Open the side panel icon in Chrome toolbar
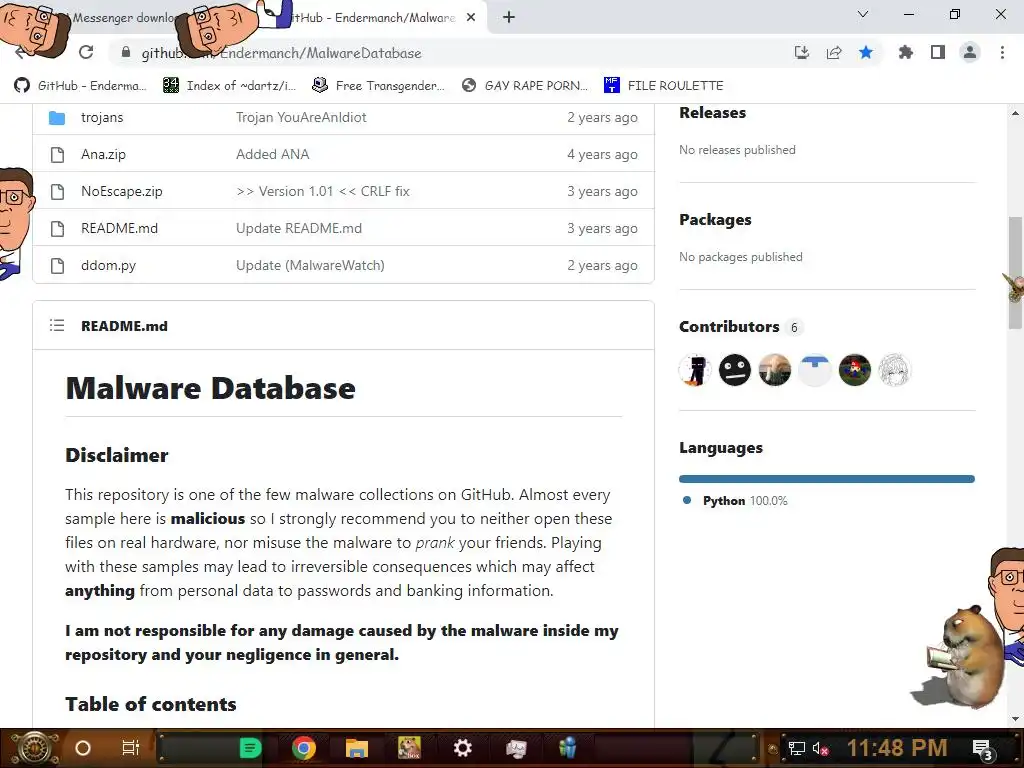The image size is (1024, 768). tap(938, 52)
